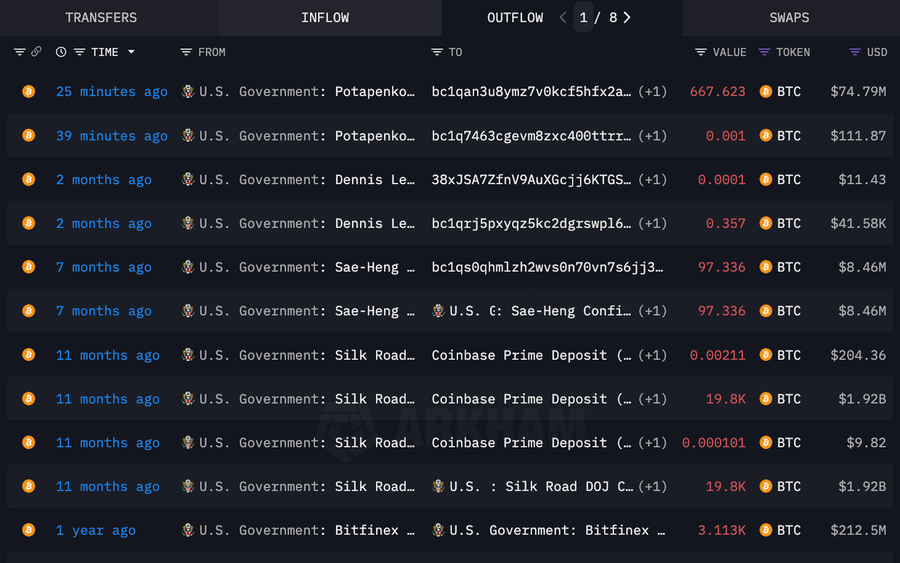
Task: Click BTC token icon on the $74.79M row
Action: coord(765,91)
